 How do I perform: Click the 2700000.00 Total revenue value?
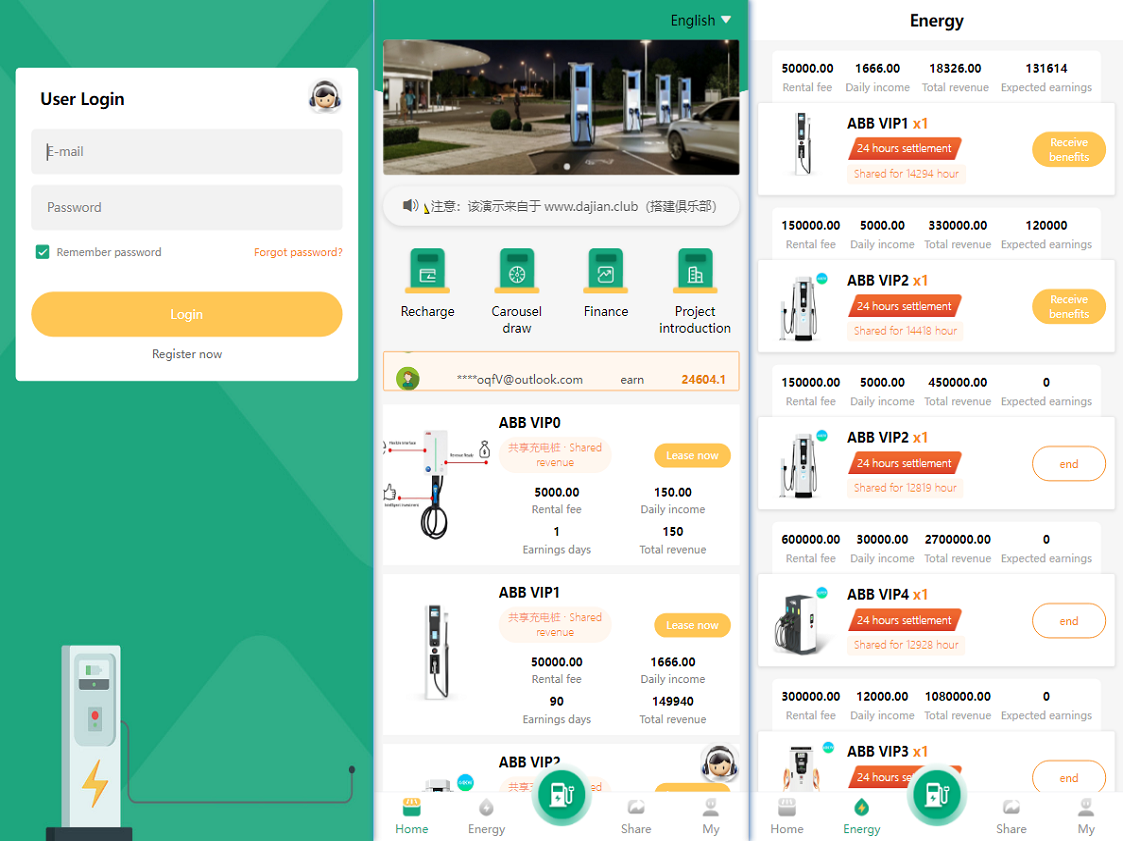pyautogui.click(x=958, y=539)
